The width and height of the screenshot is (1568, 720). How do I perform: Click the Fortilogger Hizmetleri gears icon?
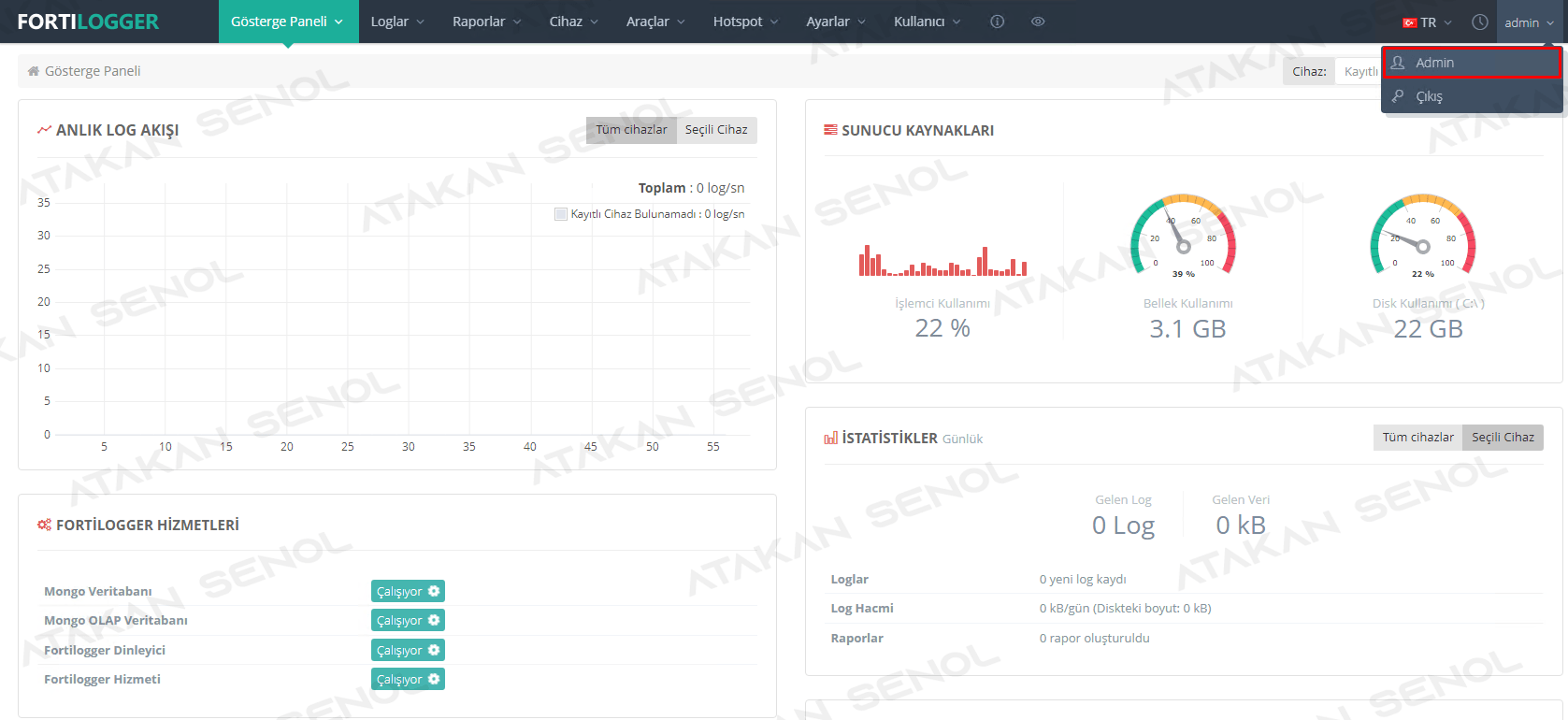(x=44, y=525)
